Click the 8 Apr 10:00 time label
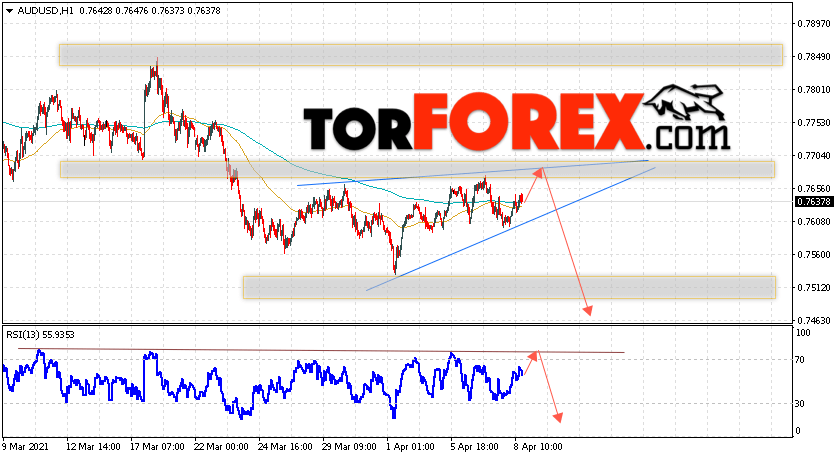Screen dimensions: 838x458 click(538, 447)
